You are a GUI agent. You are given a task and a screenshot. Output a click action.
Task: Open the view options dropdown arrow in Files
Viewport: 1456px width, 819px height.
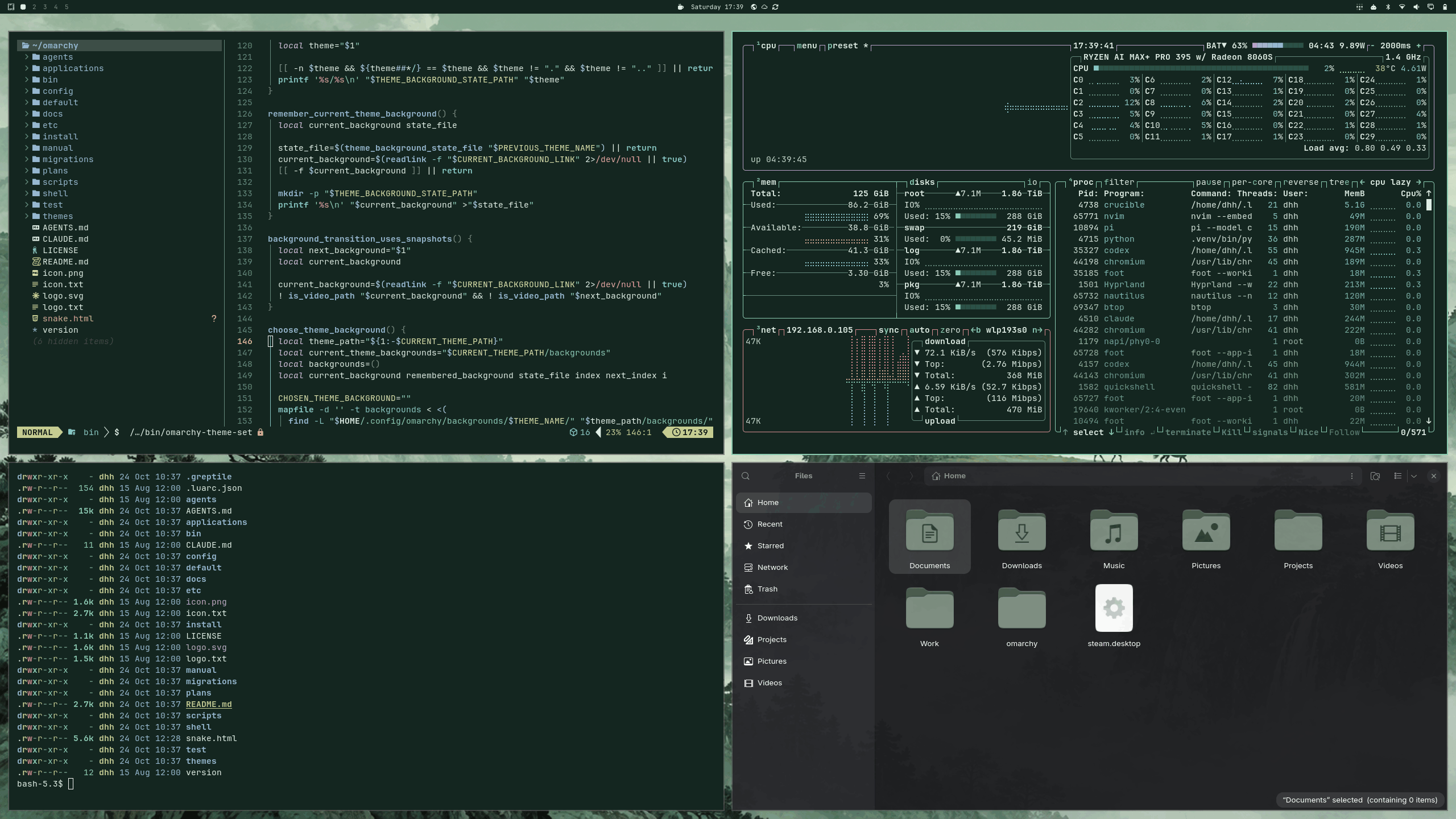tap(1414, 476)
